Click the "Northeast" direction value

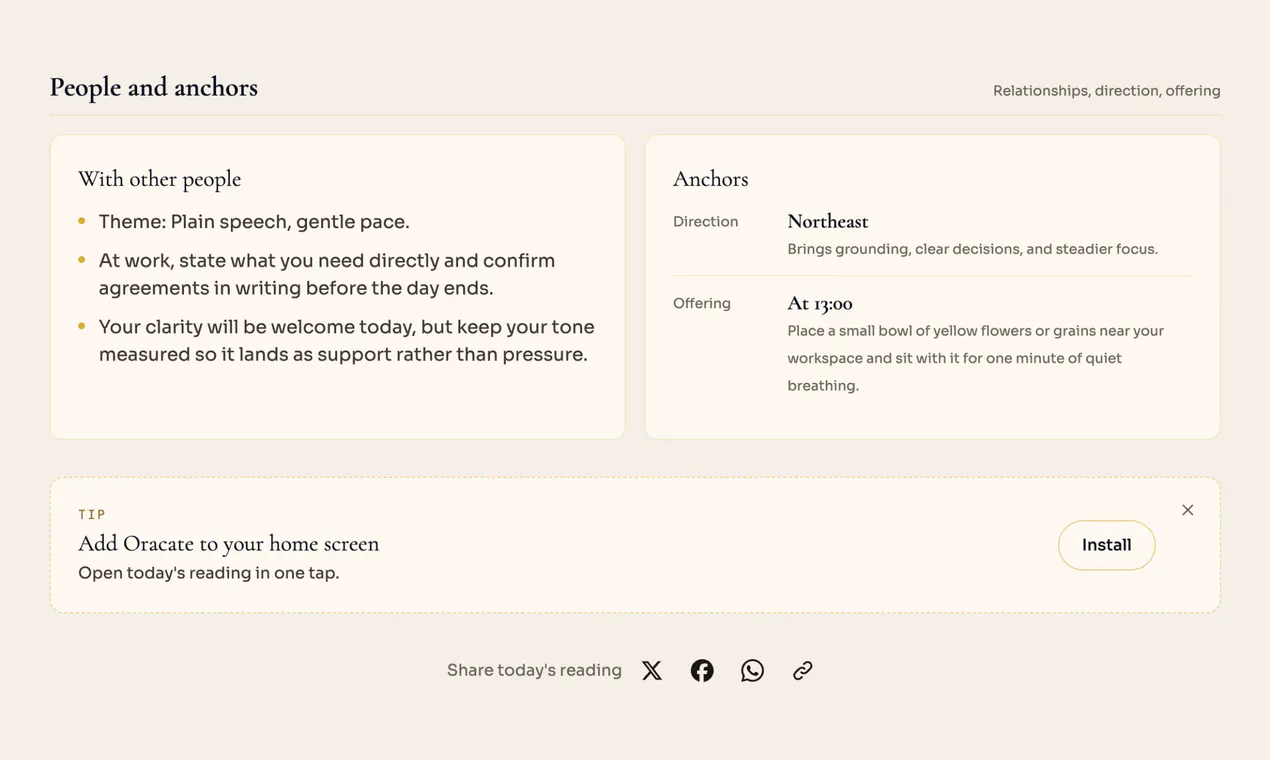tap(827, 221)
